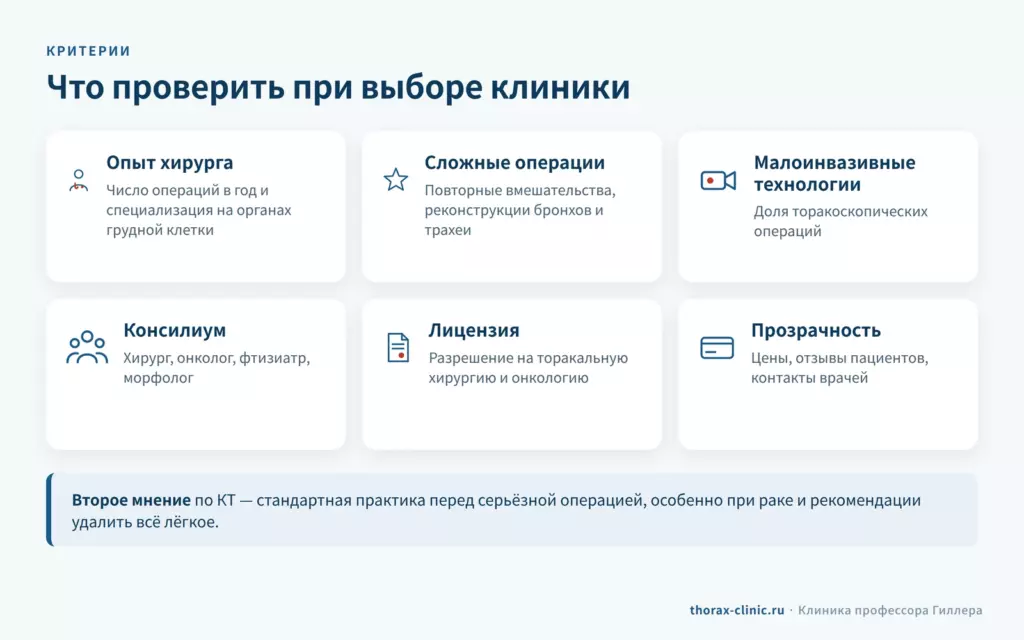The height and width of the screenshot is (640, 1024).
Task: Click the document icon beside Лицензия
Action: [398, 347]
